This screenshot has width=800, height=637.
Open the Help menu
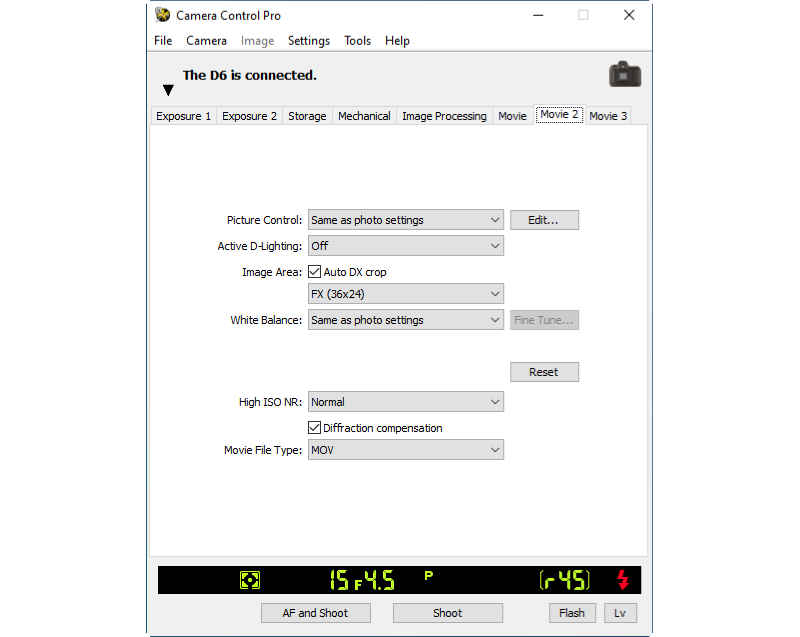pos(397,41)
